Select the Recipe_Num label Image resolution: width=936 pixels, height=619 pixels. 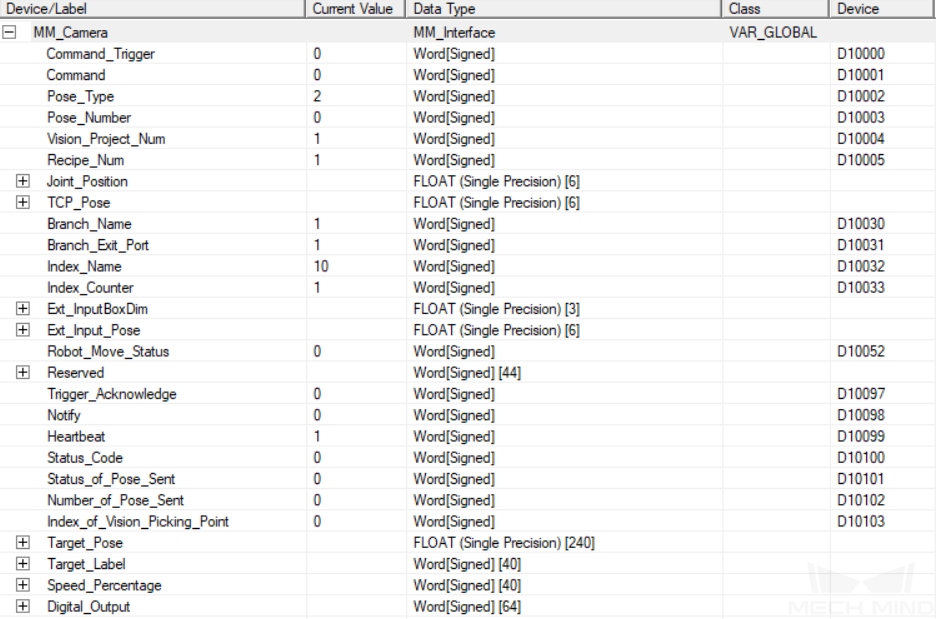[x=85, y=160]
